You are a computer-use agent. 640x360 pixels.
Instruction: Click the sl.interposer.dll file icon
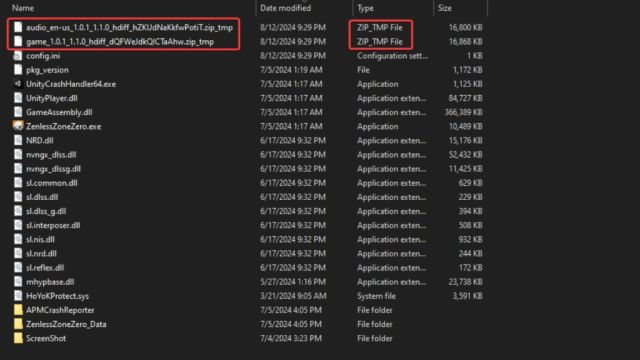coord(18,225)
